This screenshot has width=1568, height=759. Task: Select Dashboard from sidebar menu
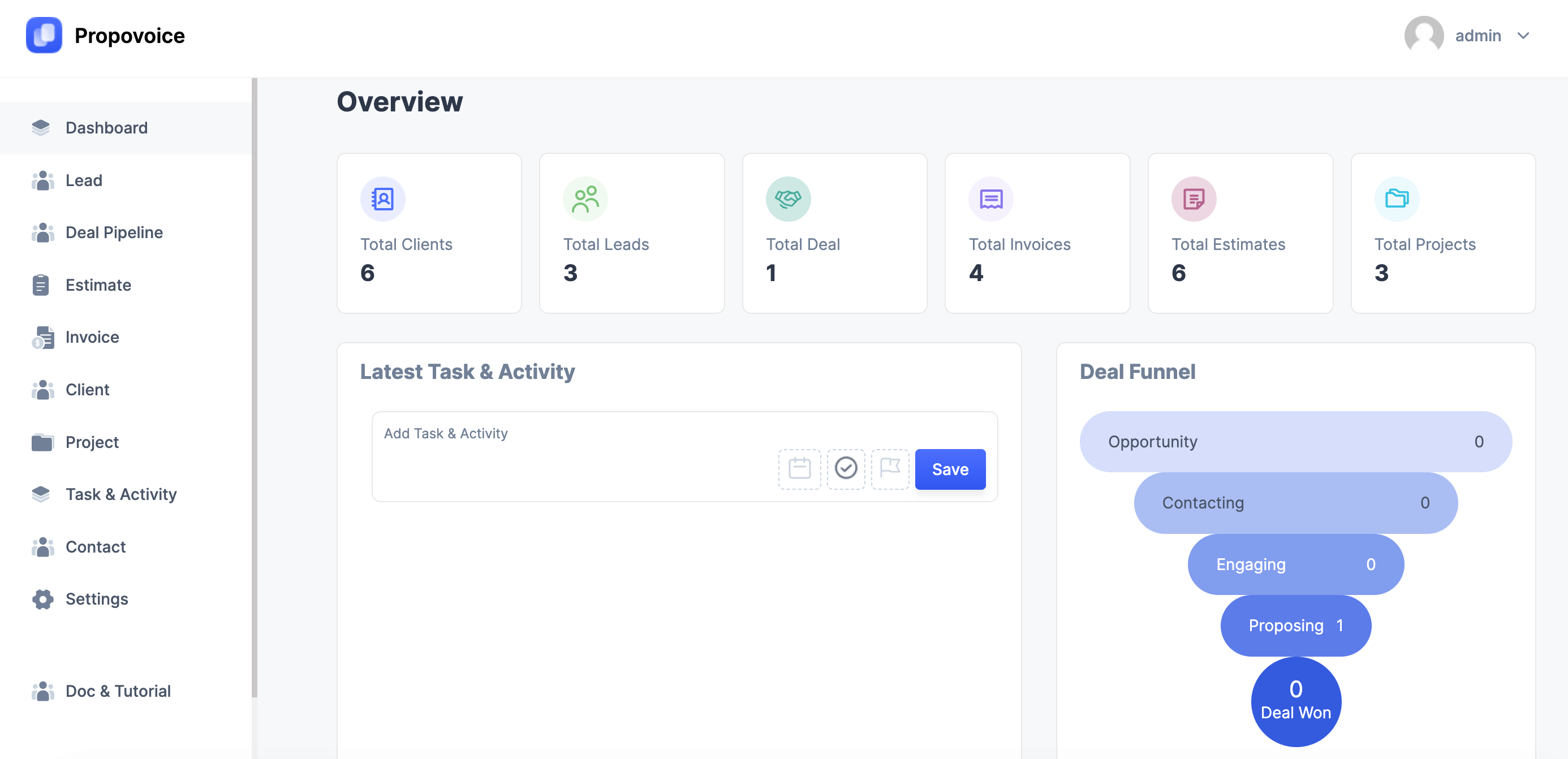tap(106, 128)
